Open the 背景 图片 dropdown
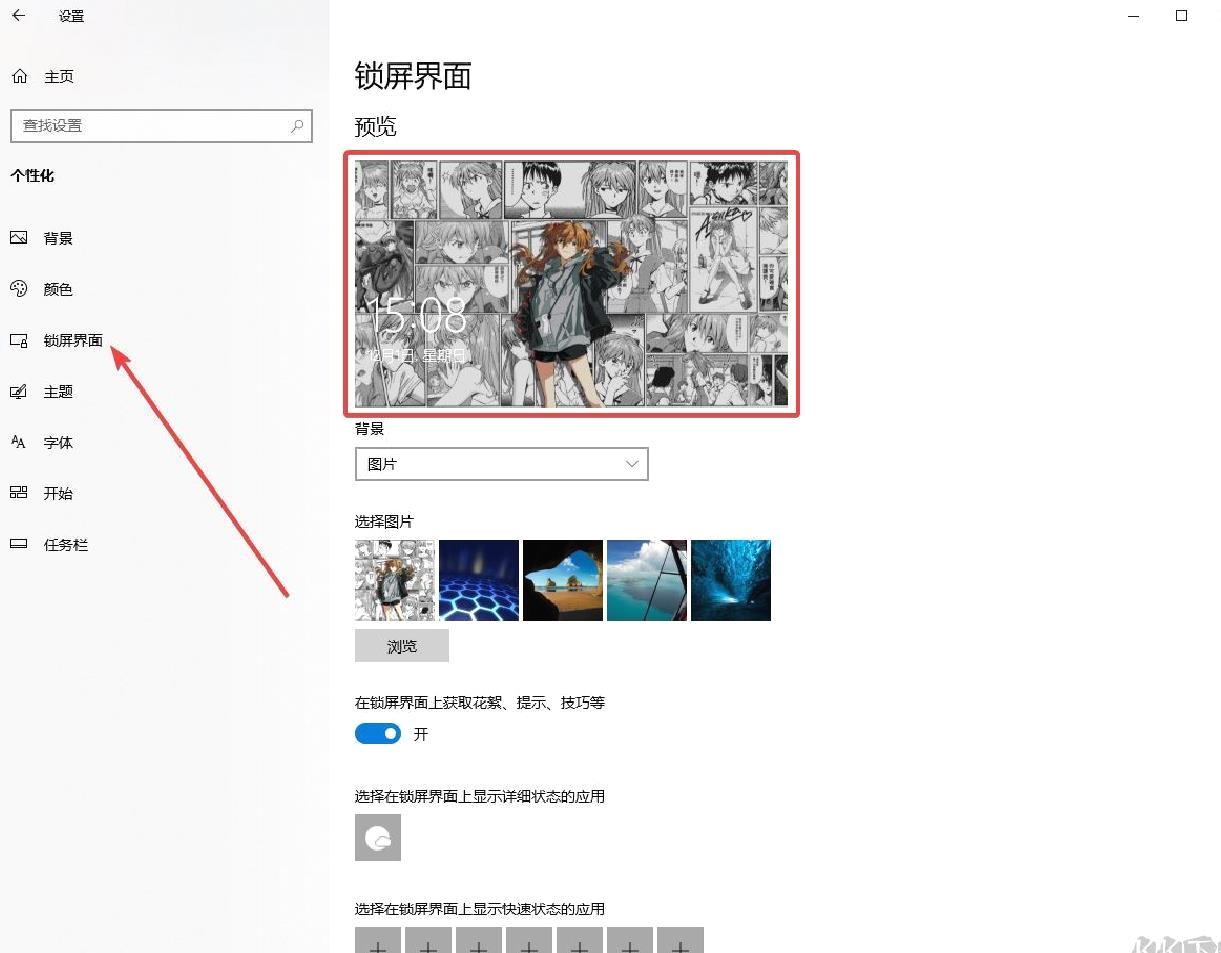1221x953 pixels. coord(502,464)
